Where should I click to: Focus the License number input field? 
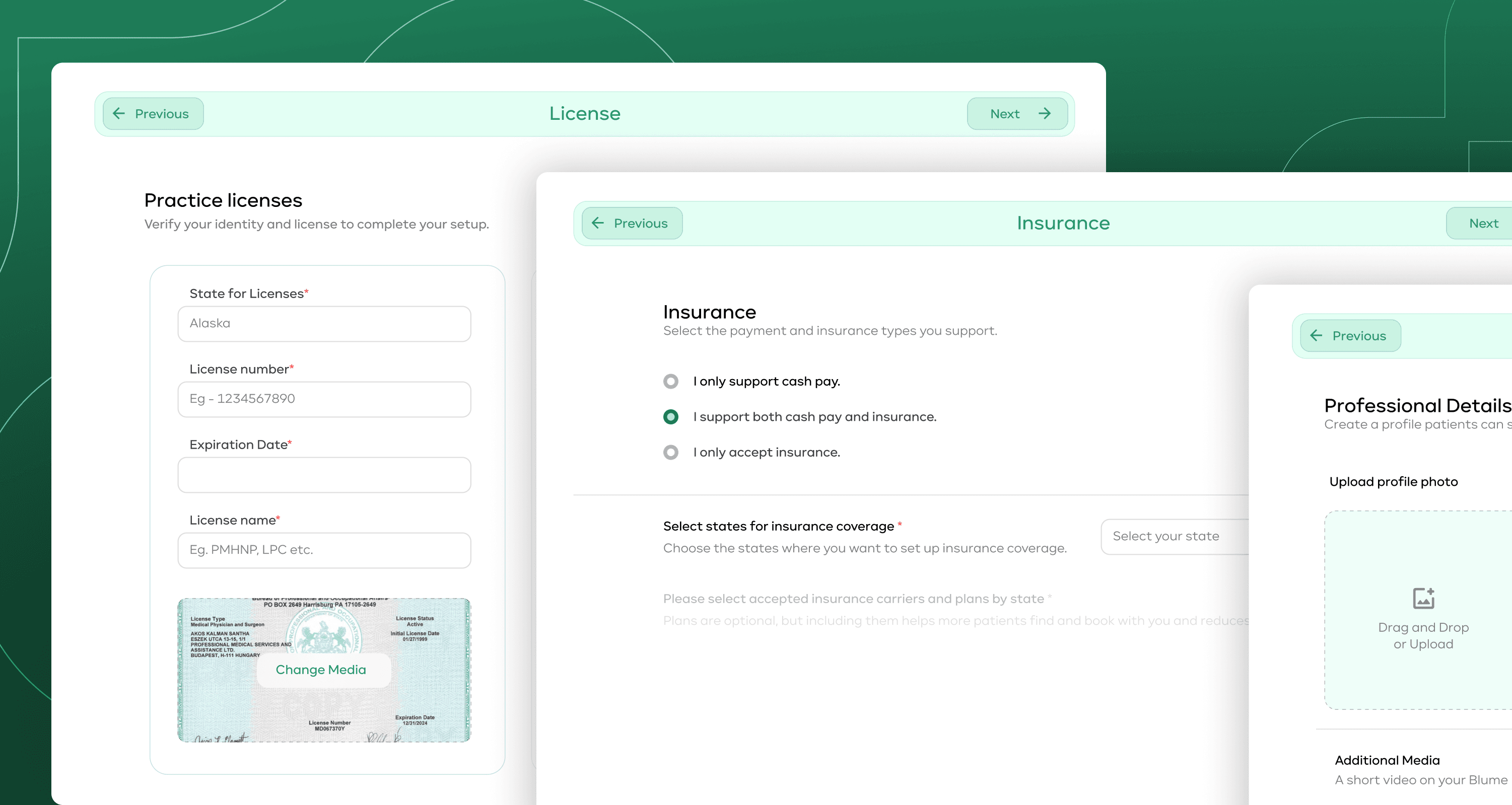click(x=324, y=400)
